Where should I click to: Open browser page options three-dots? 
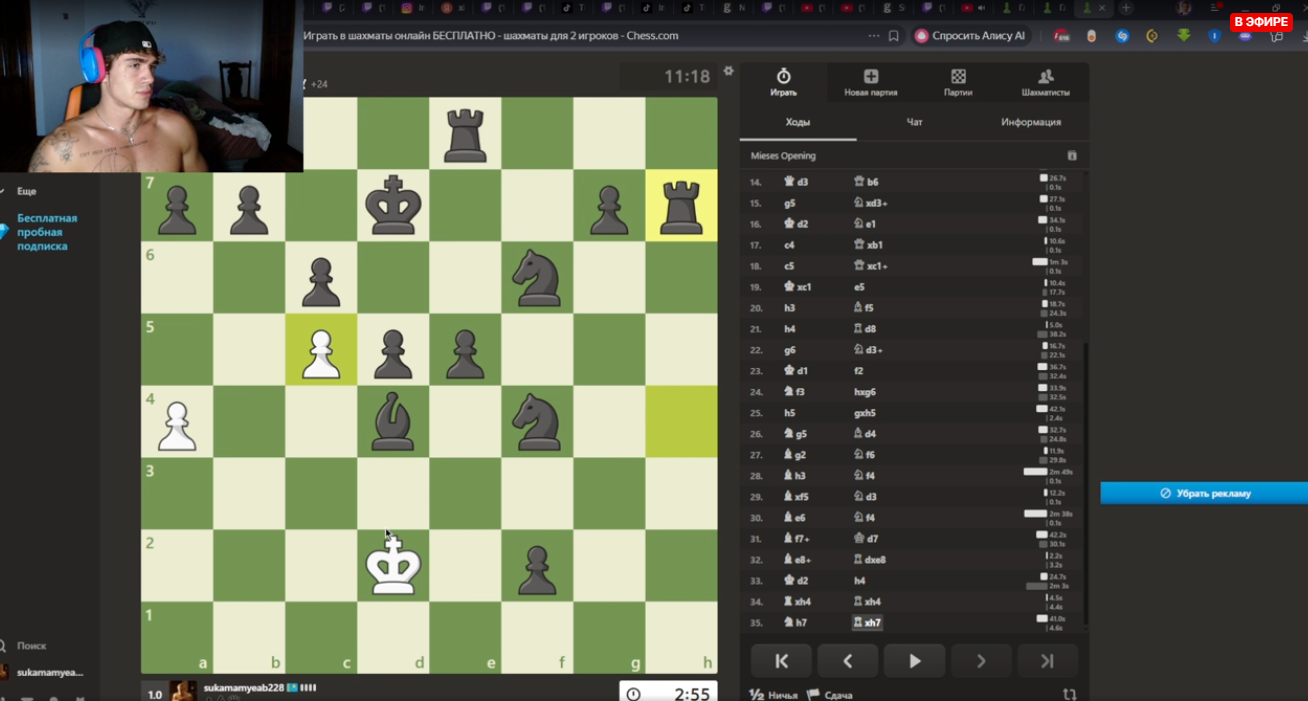click(874, 36)
